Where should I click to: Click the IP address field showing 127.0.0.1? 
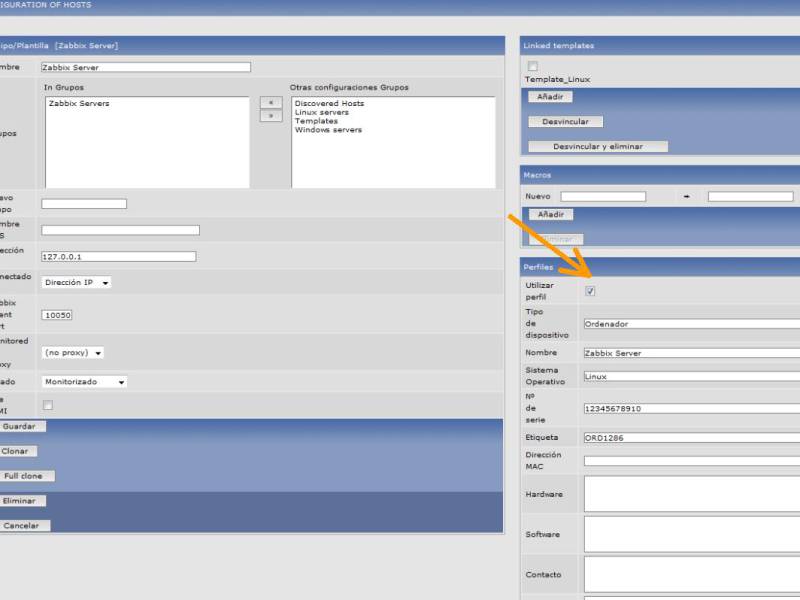pos(118,256)
